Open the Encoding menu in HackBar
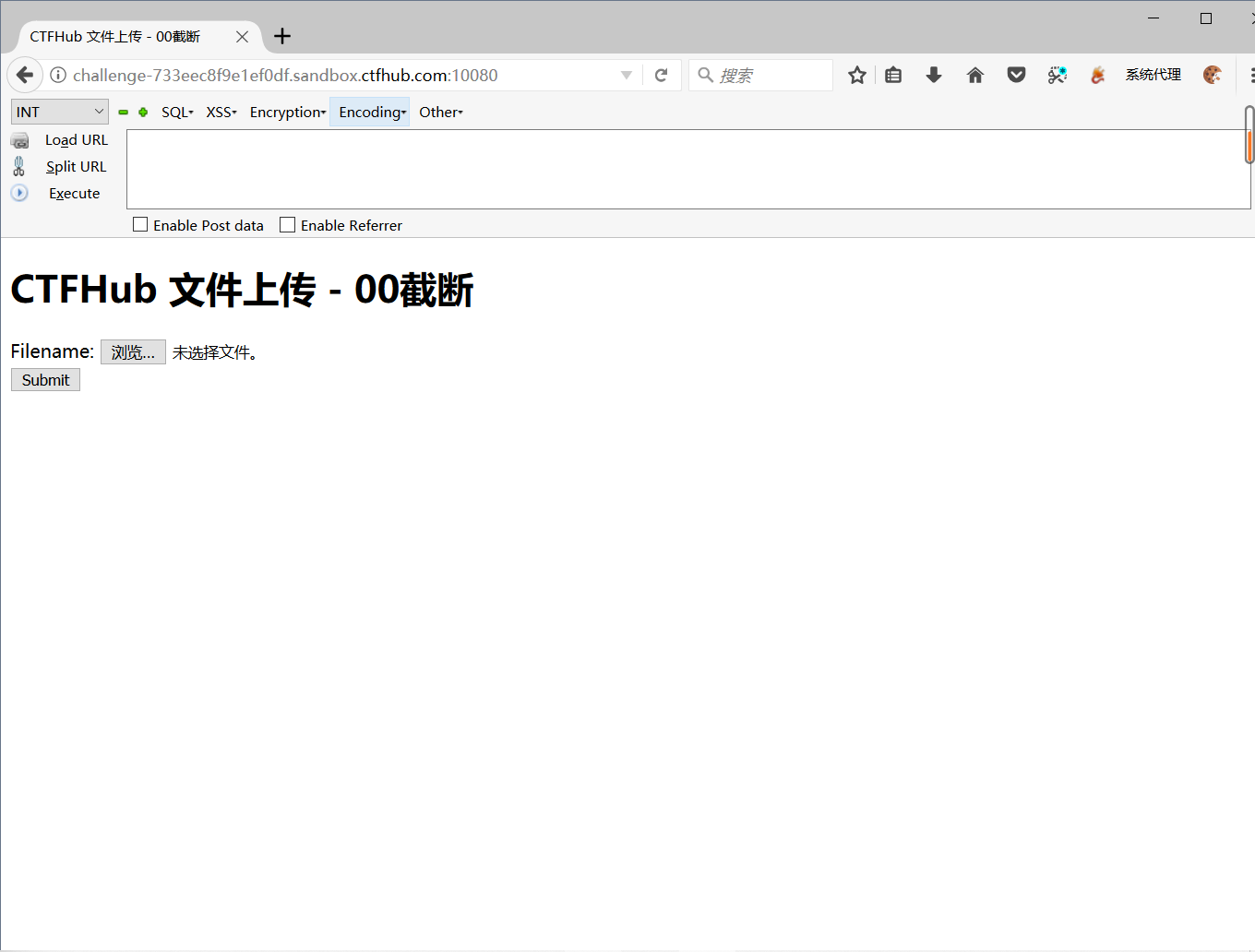 [x=369, y=112]
